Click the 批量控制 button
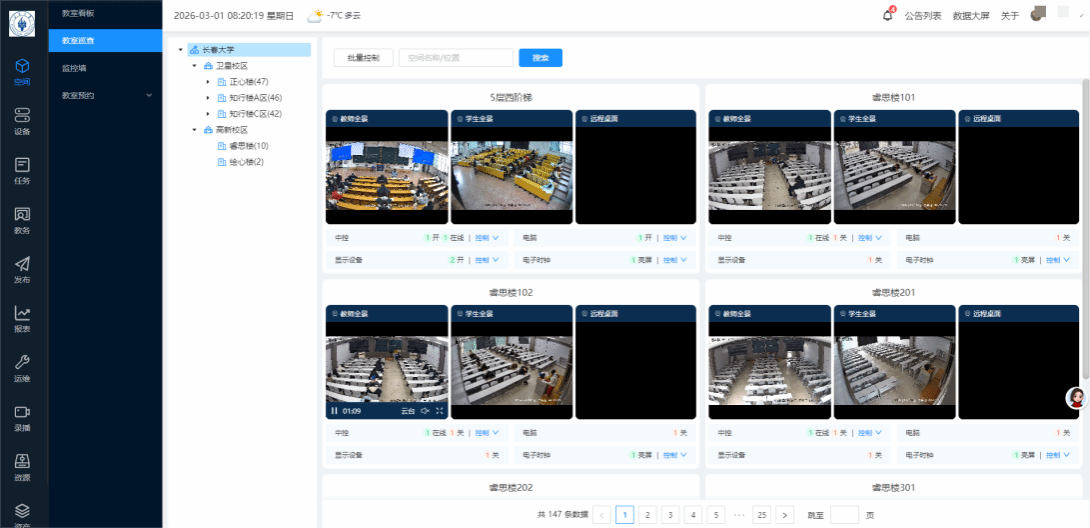Screen dimensions: 1090x528 point(363,58)
